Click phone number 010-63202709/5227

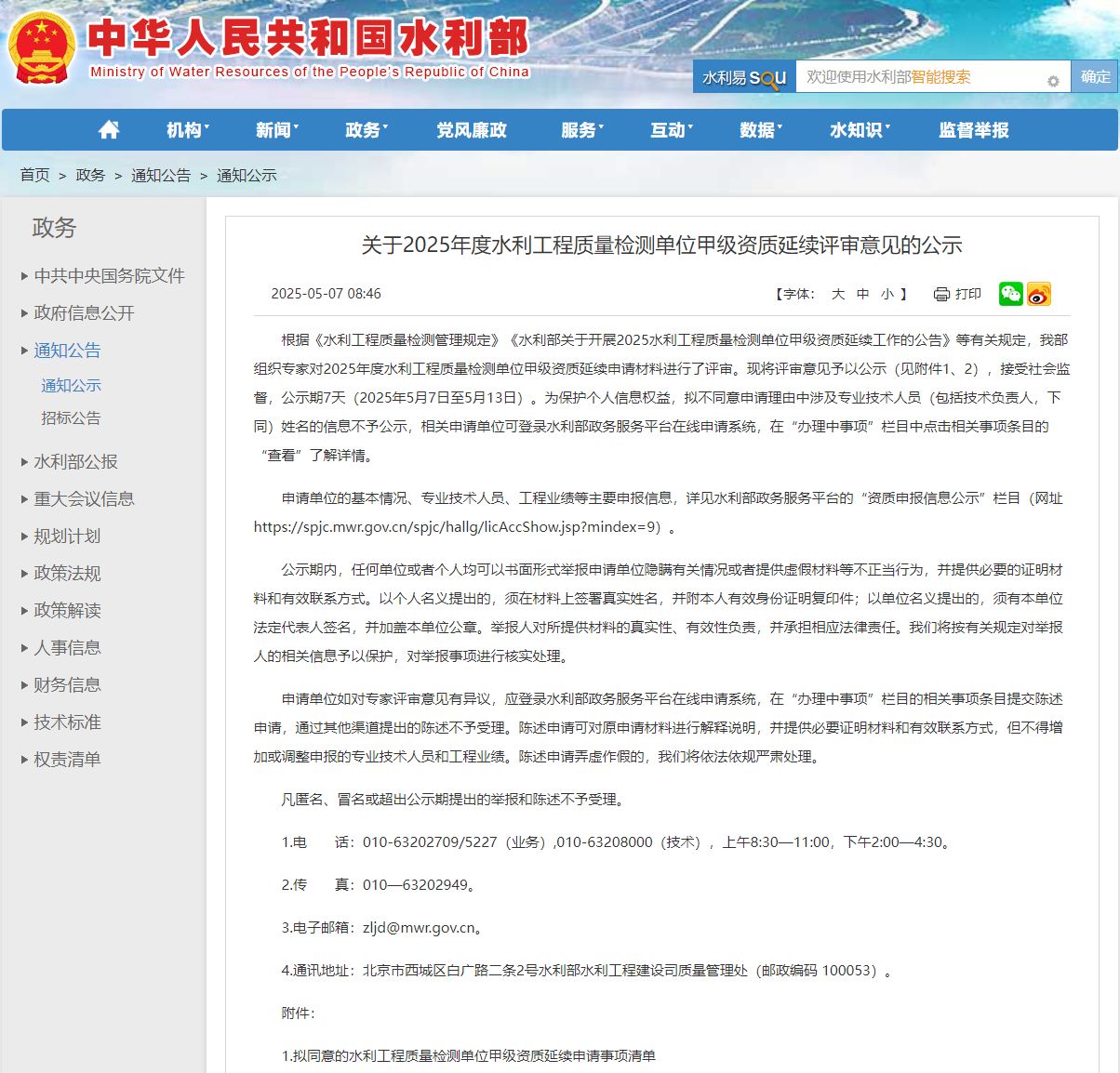tap(430, 842)
